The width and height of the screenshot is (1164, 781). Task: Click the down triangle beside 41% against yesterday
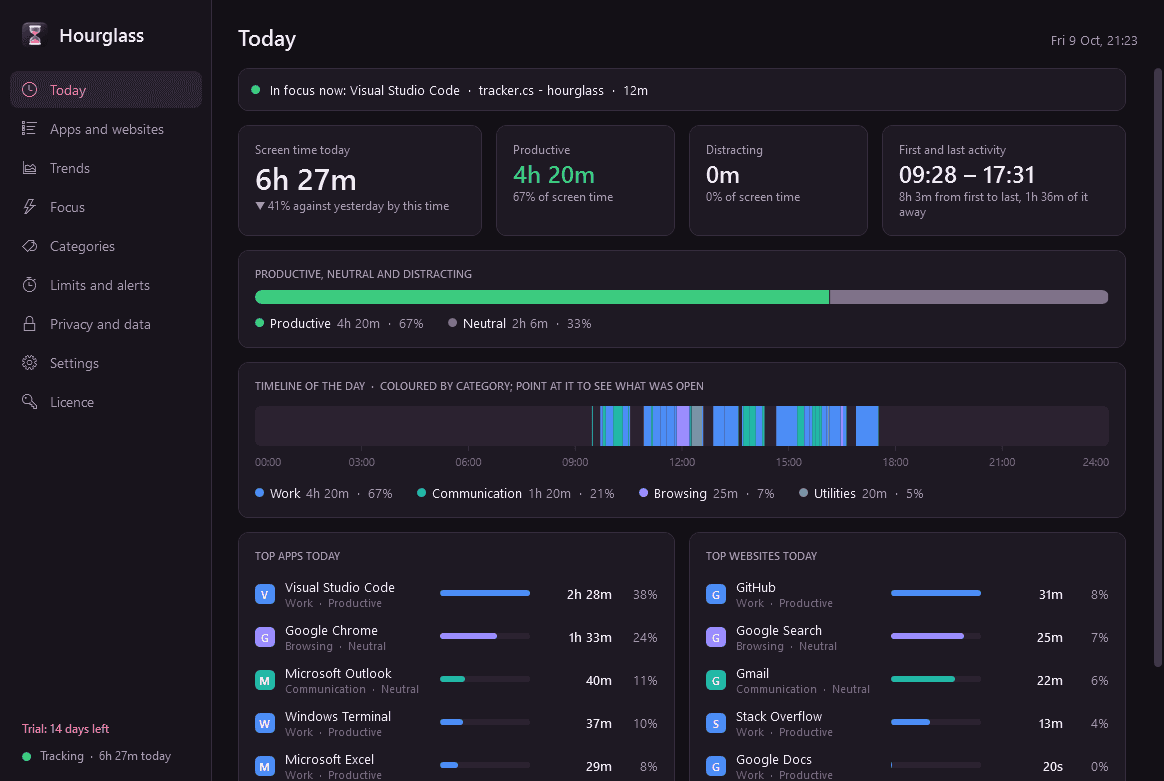pos(260,206)
